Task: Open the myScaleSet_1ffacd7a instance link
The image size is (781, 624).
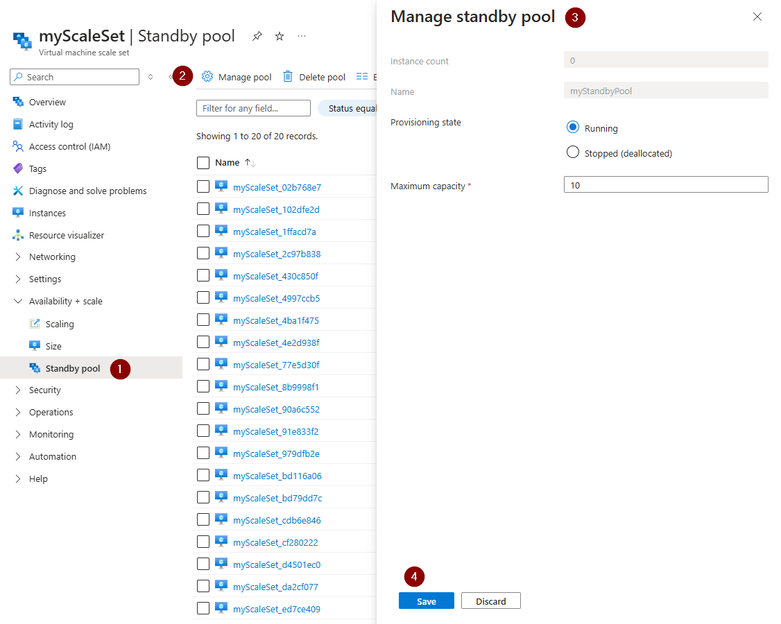Action: (274, 232)
